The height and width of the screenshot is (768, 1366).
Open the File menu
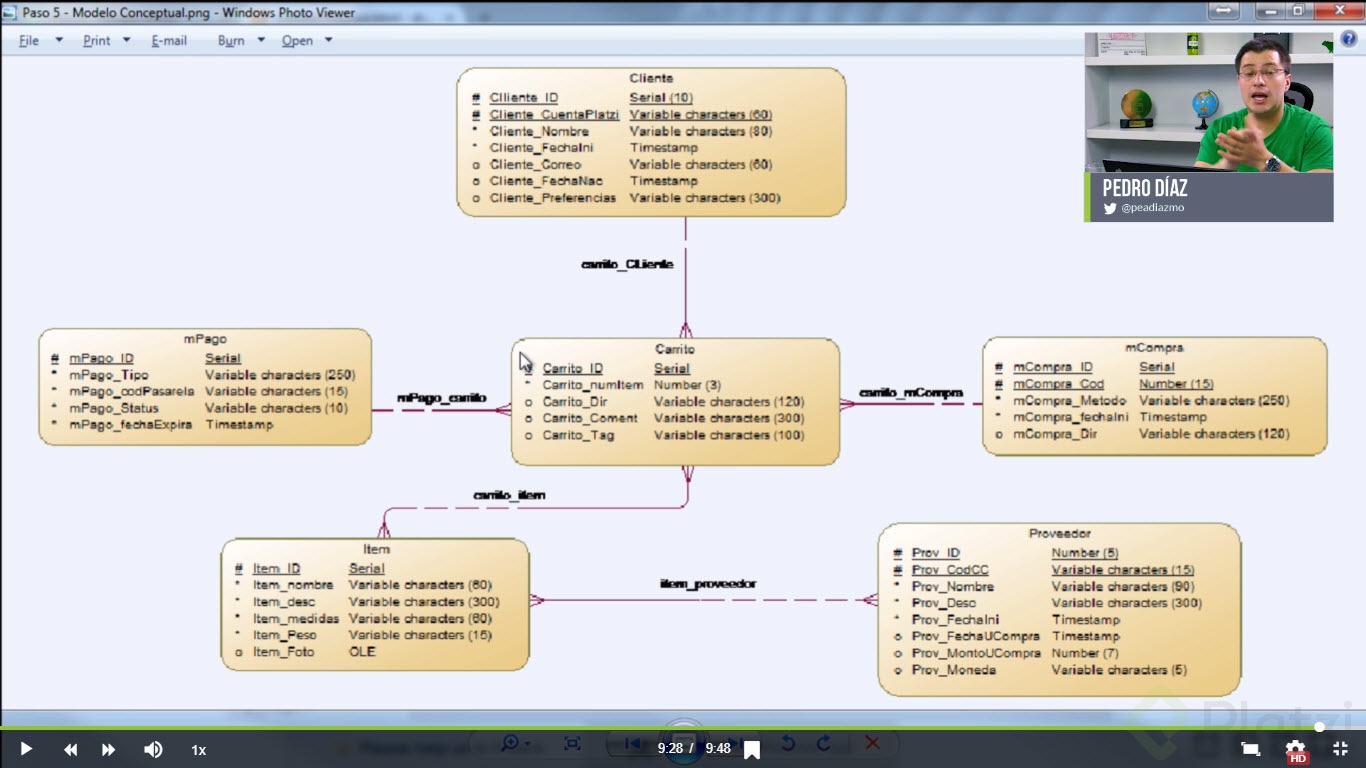pos(29,41)
